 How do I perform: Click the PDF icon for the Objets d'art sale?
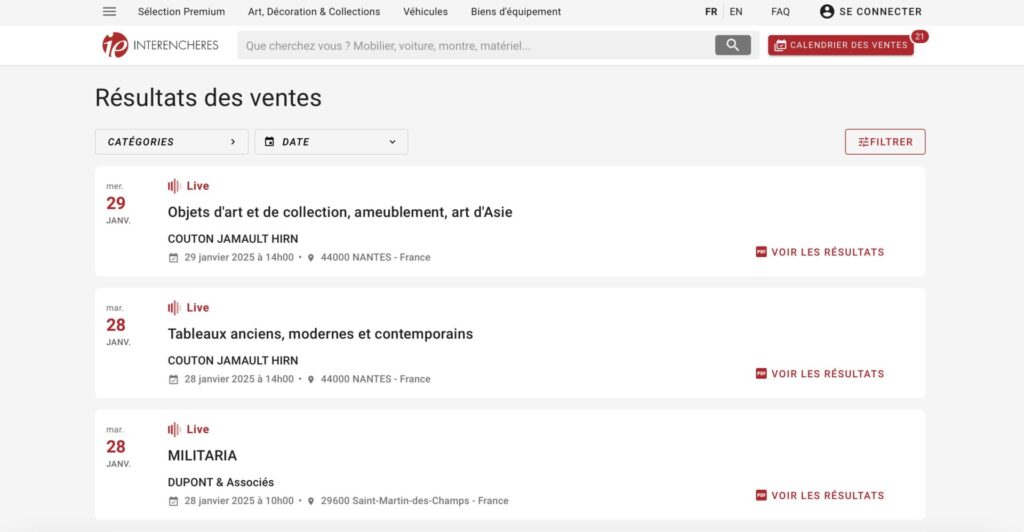pos(761,252)
